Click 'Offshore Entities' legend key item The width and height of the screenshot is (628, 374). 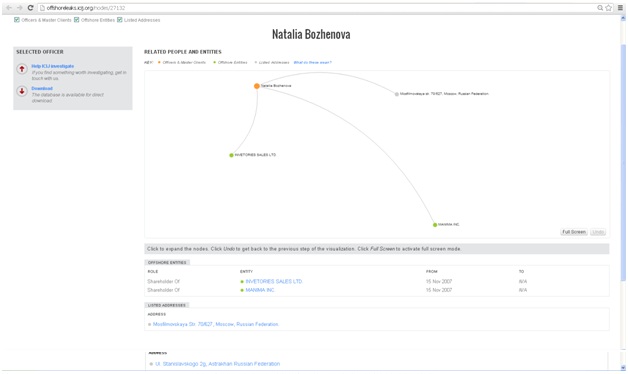tap(230, 62)
